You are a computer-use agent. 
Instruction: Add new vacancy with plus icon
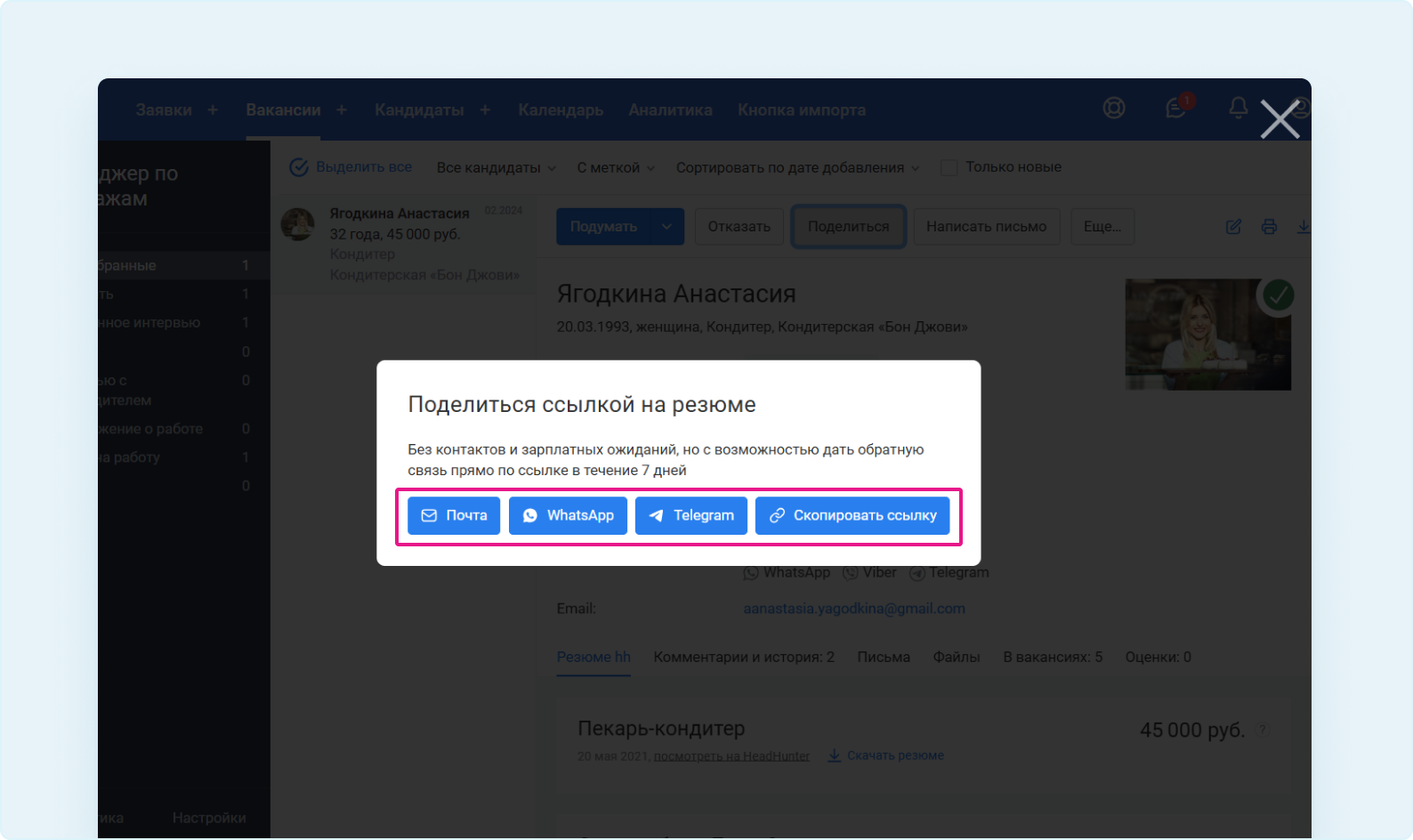[x=342, y=109]
